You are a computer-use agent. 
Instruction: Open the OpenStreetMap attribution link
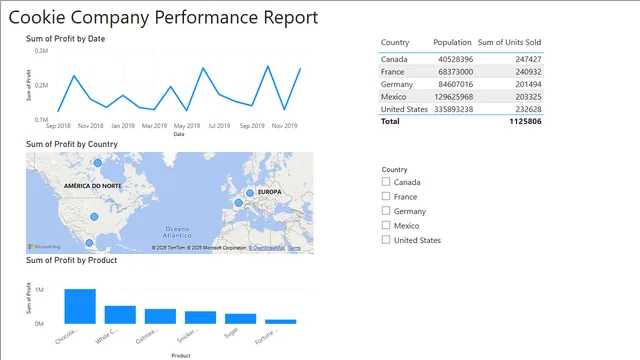tap(267, 248)
